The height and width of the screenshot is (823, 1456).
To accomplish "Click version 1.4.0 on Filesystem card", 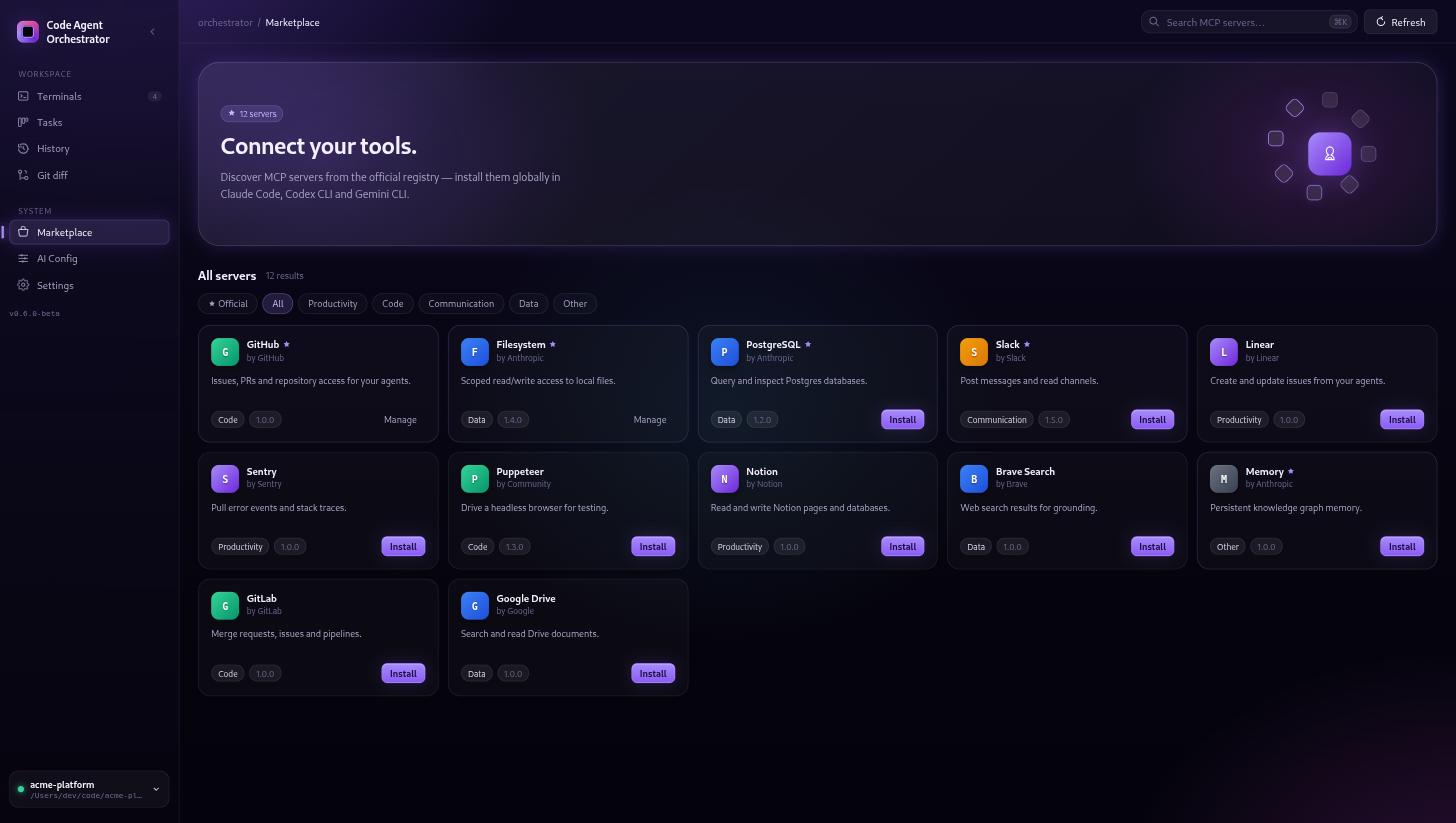I will click(x=513, y=419).
